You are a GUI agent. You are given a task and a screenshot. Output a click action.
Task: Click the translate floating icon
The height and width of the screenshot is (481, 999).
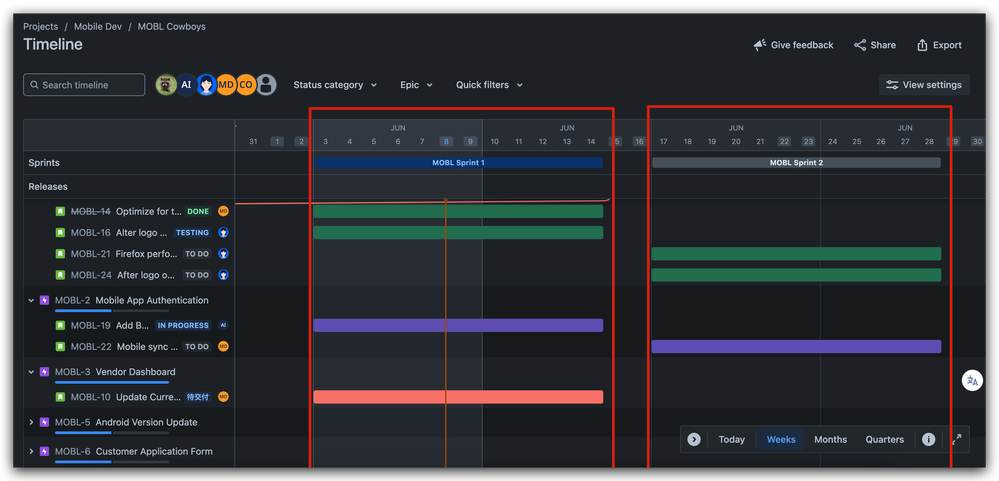tap(973, 380)
